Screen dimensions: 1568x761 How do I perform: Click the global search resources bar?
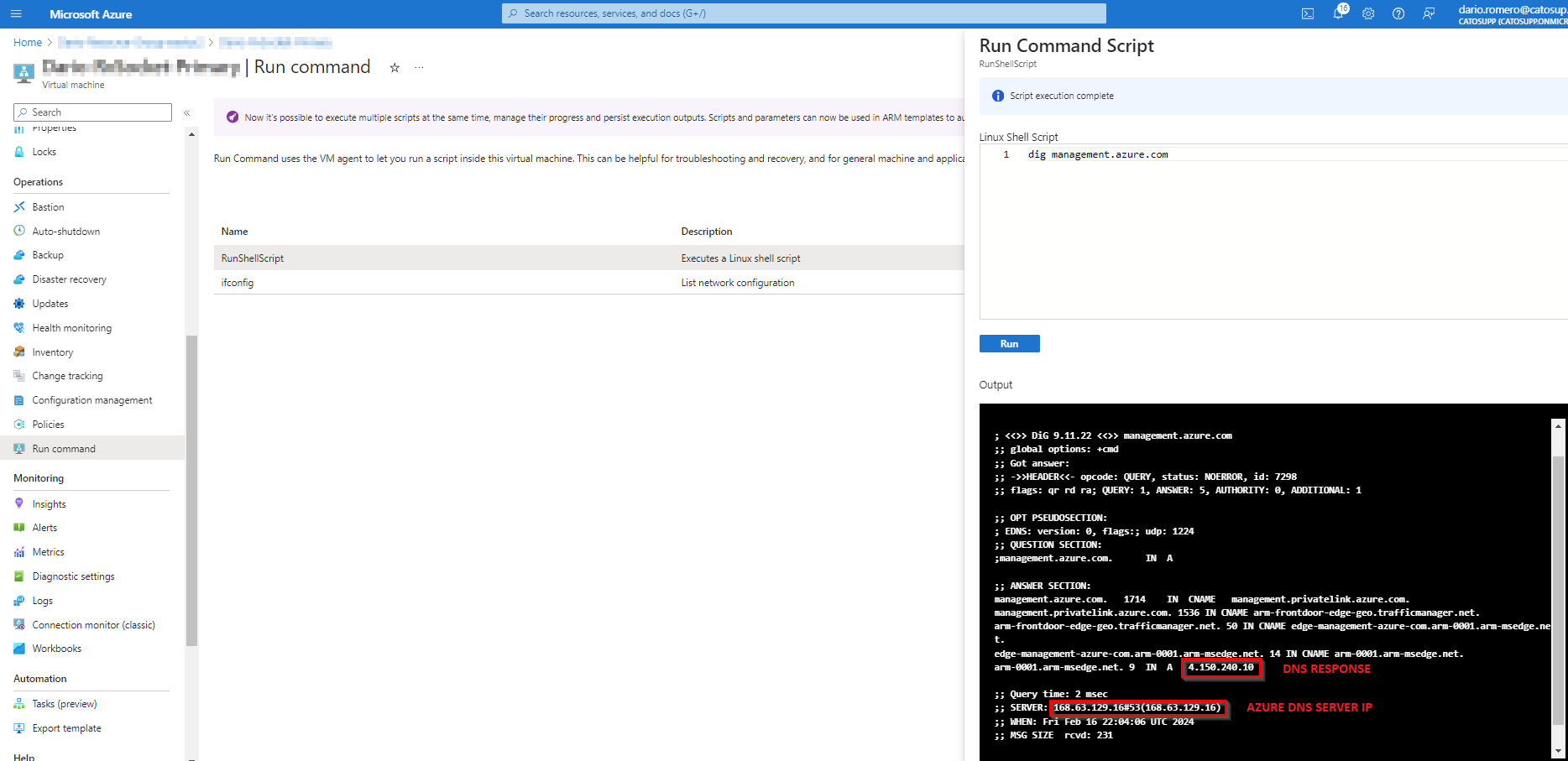click(x=804, y=13)
